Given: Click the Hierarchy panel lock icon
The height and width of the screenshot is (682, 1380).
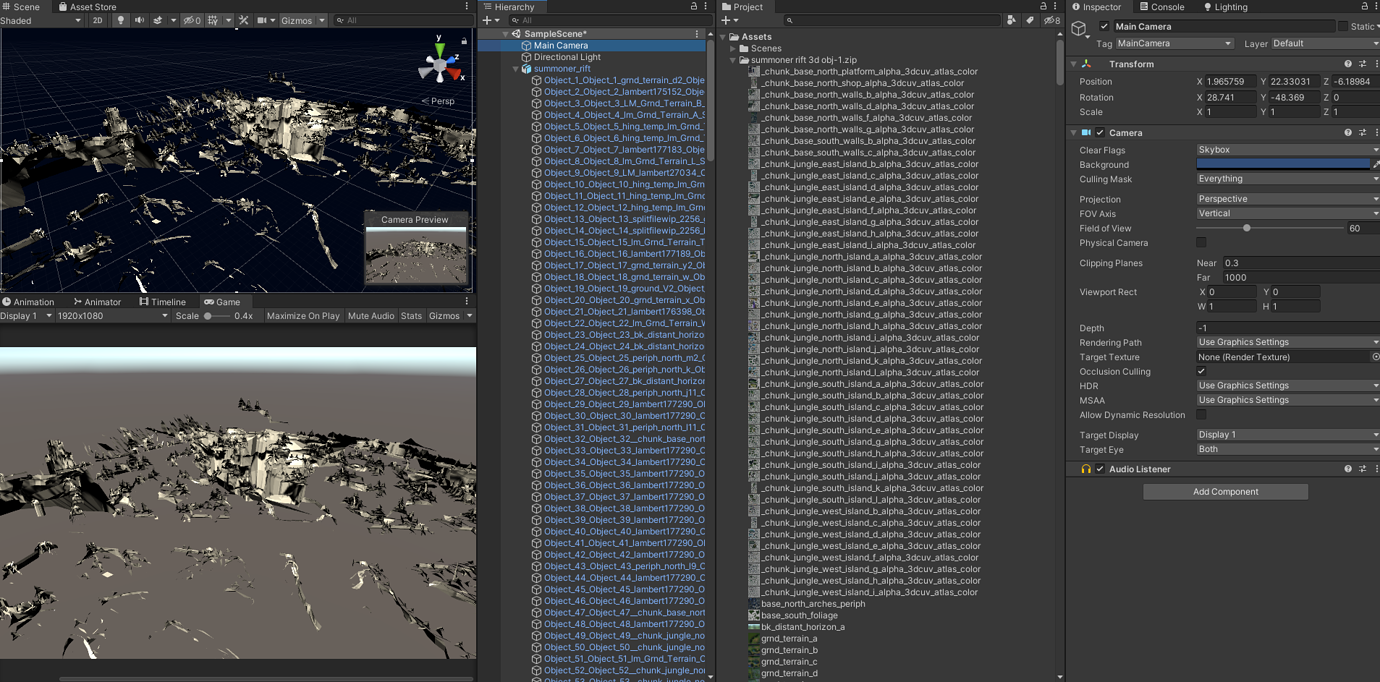Looking at the screenshot, I should tap(694, 7).
